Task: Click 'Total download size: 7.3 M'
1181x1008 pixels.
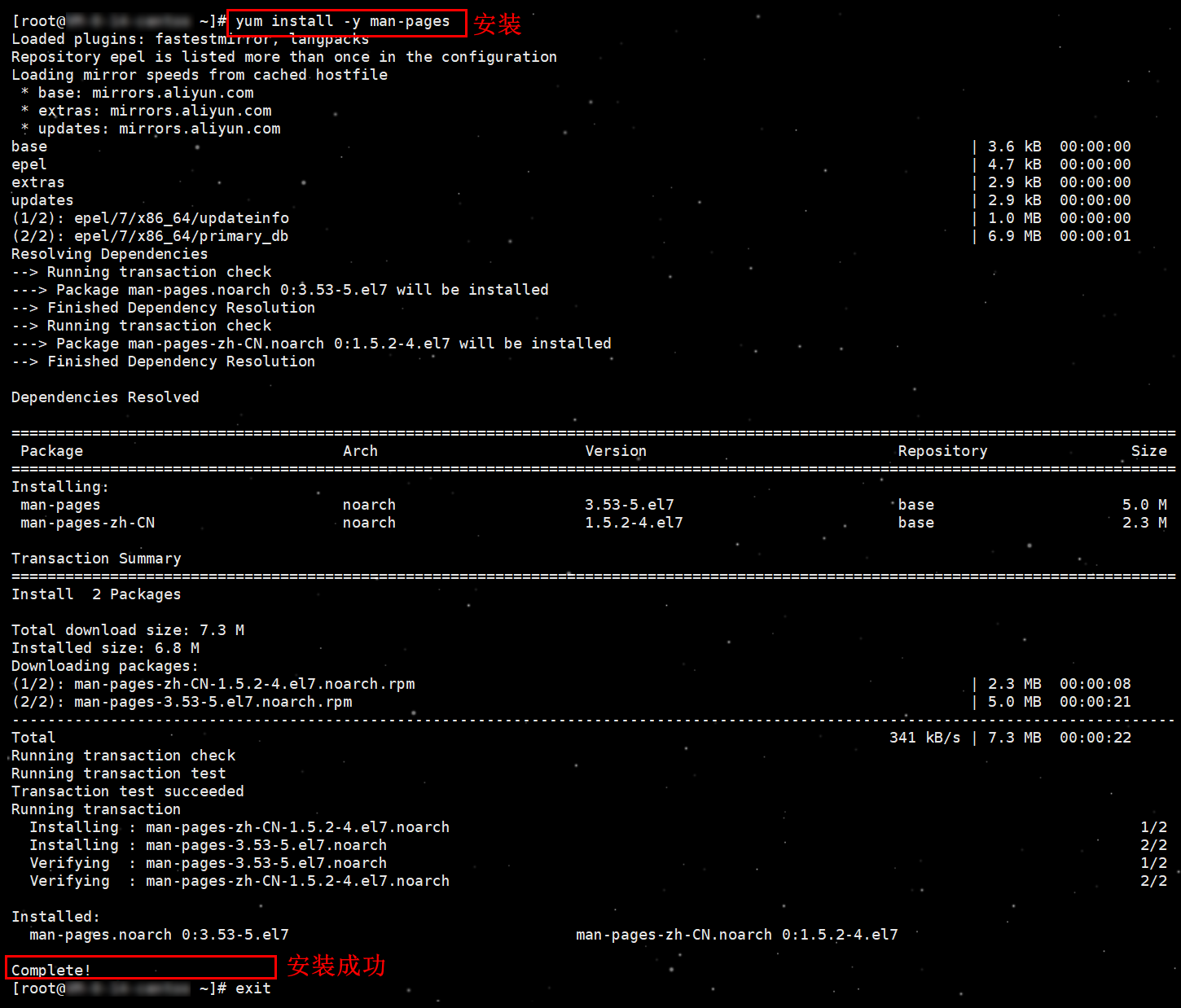Action: click(x=128, y=630)
